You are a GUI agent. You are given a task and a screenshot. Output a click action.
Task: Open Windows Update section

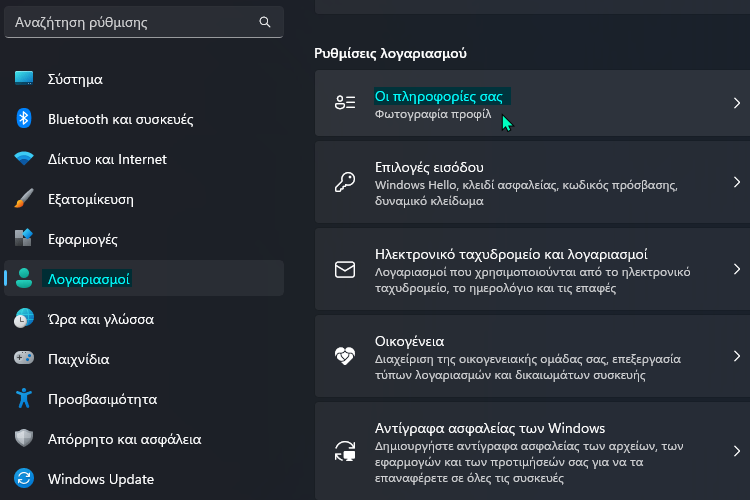[x=144, y=479]
